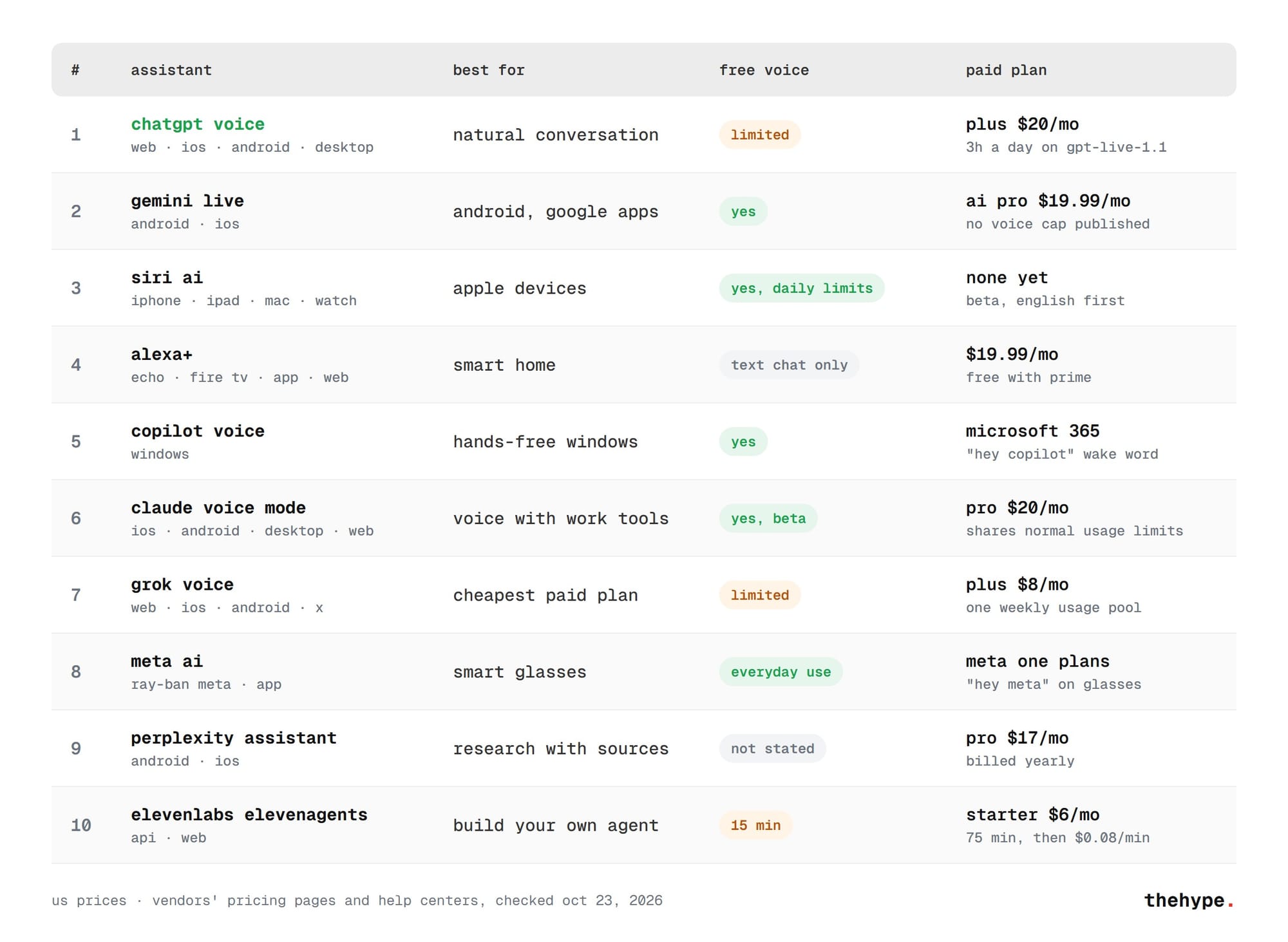This screenshot has height=942, width=1288.
Task: Click the 'limited' badge in chatgpt voice row
Action: click(760, 135)
